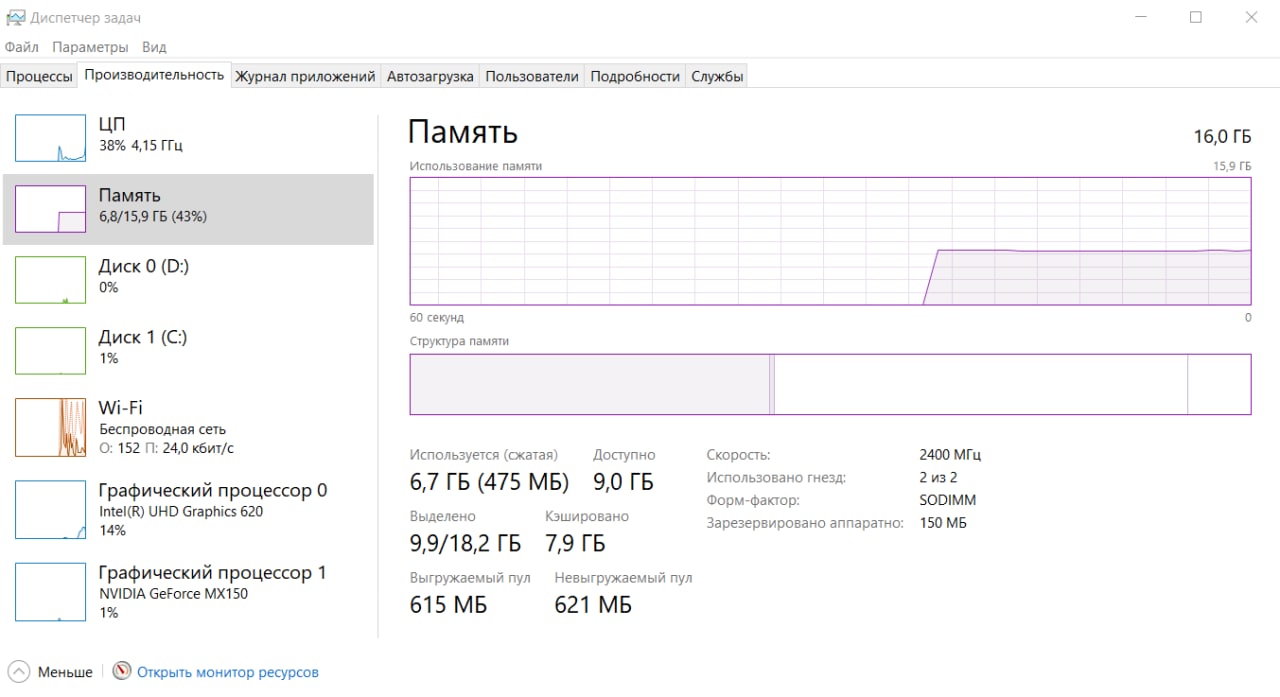Open the Файл menu

point(22,47)
